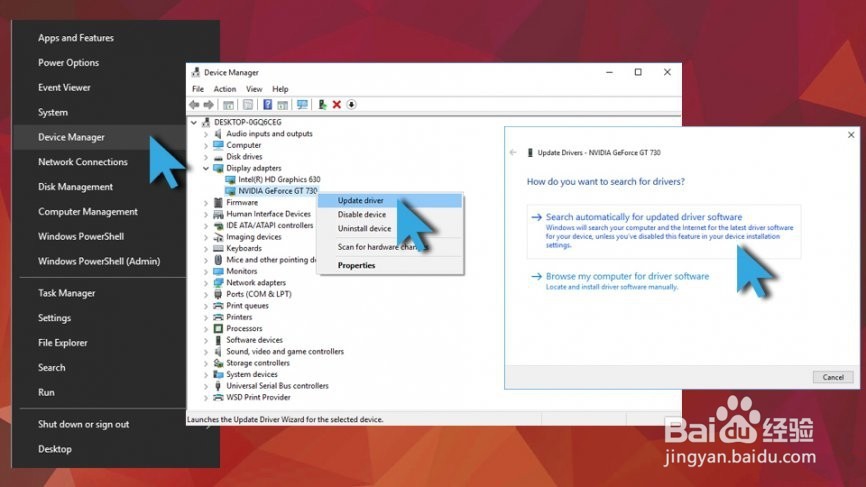Viewport: 866px width, 487px height.
Task: Click the Print queues icon
Action: click(x=218, y=305)
